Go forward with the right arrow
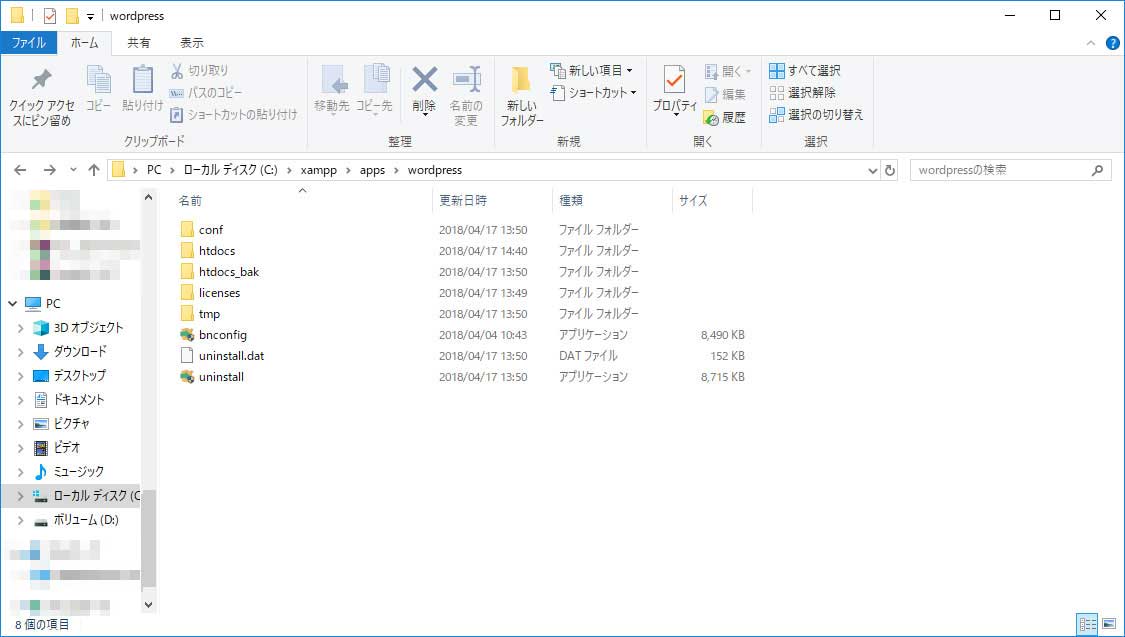Viewport: 1125px width, 637px height. coord(50,170)
